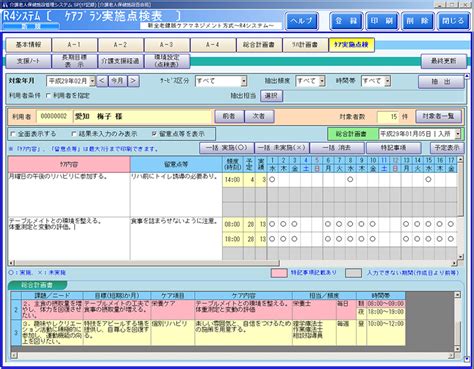474x369 pixels.
Task: Select the テーブルメイトとの環境を整える care content cell
Action: [69, 239]
